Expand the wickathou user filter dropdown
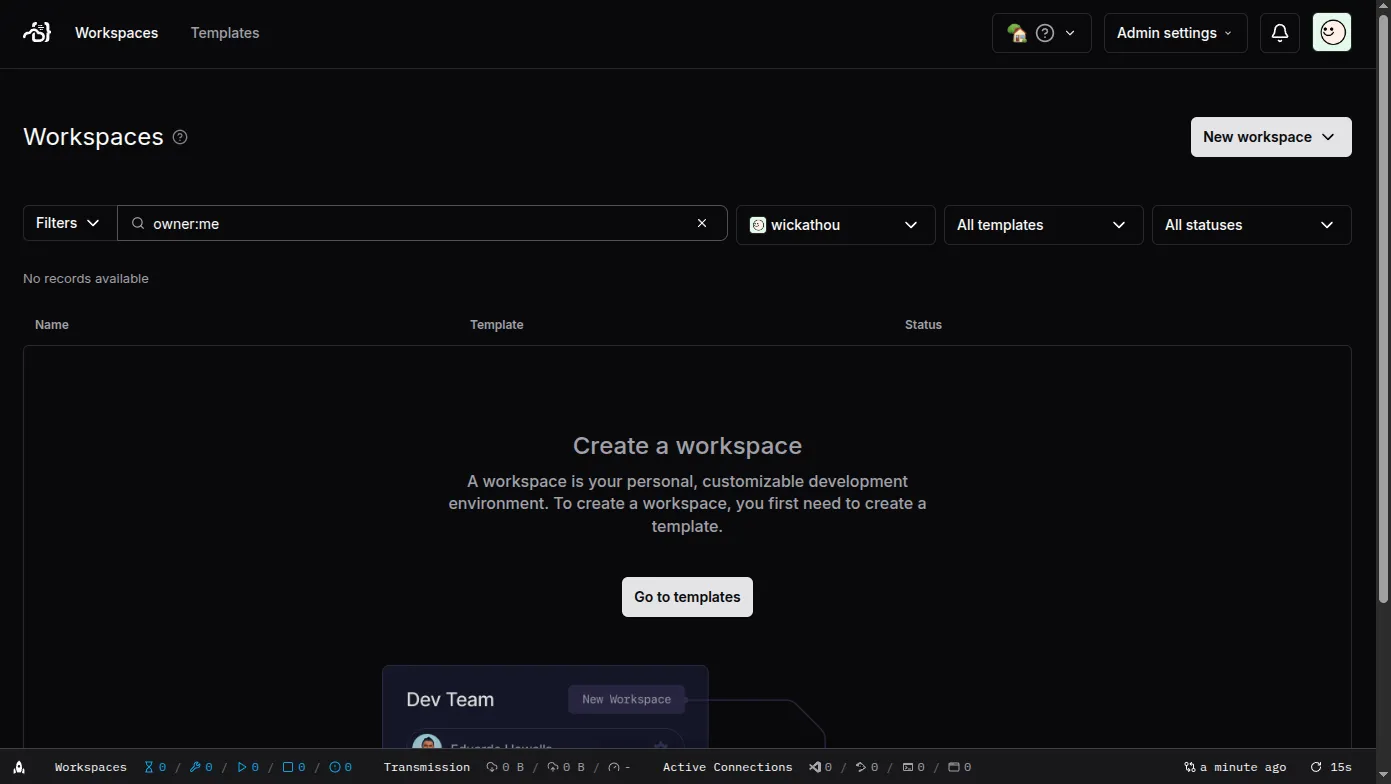Screen dimensions: 1391x784 (x=835, y=224)
